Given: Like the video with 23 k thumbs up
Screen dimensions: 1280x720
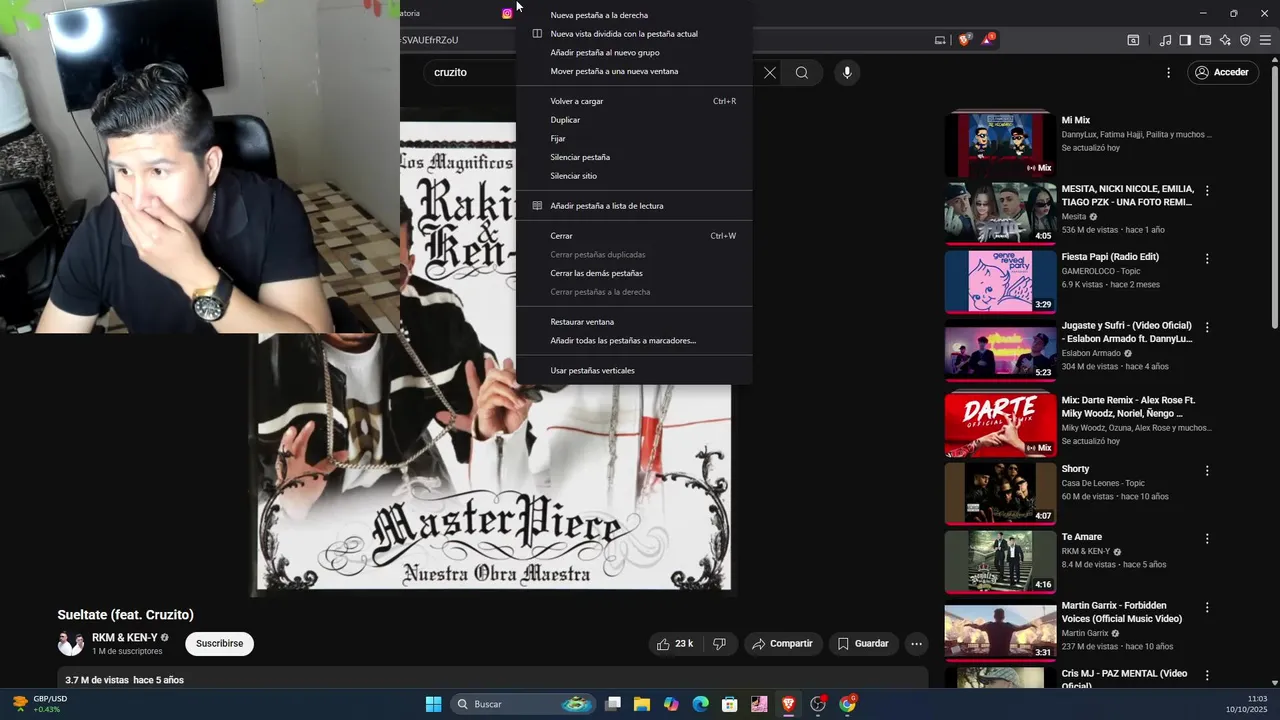Looking at the screenshot, I should click(x=675, y=644).
